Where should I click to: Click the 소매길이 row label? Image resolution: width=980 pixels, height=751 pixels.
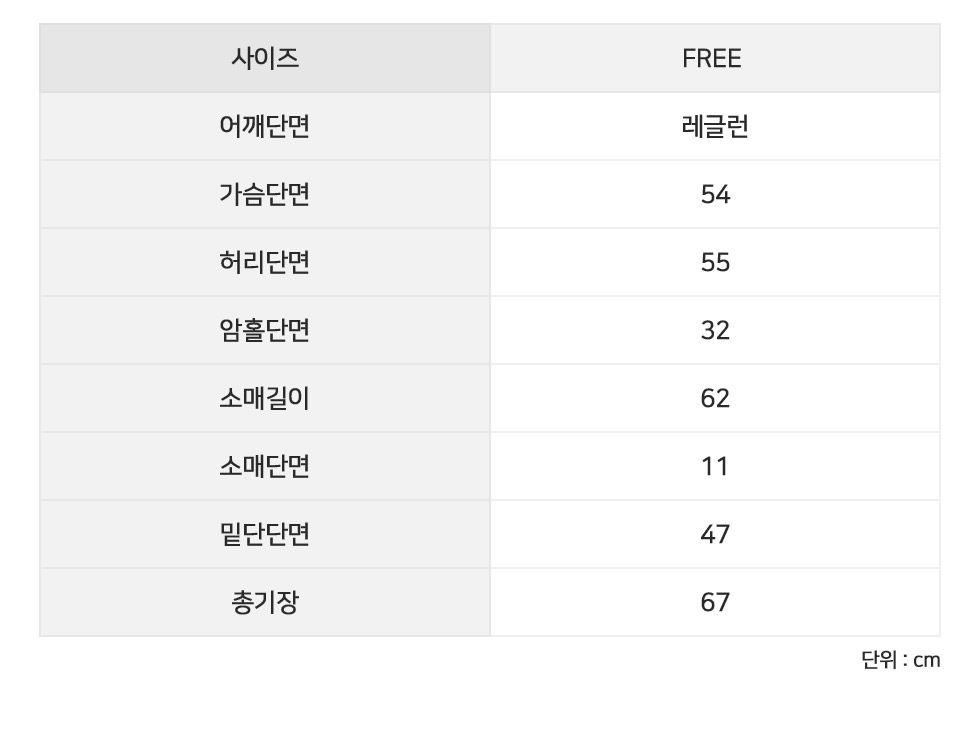coord(264,398)
